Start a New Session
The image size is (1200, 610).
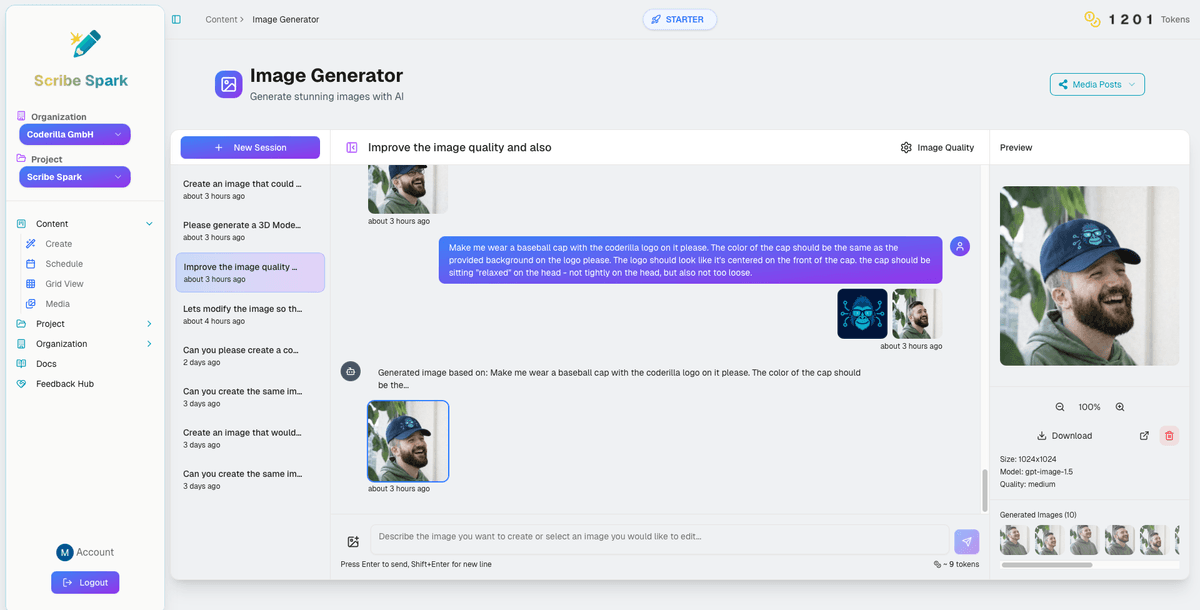(250, 147)
